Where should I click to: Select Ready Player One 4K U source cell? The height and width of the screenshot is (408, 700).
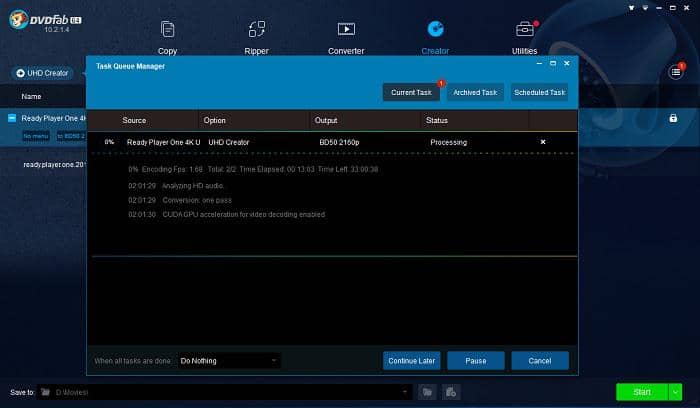click(163, 142)
